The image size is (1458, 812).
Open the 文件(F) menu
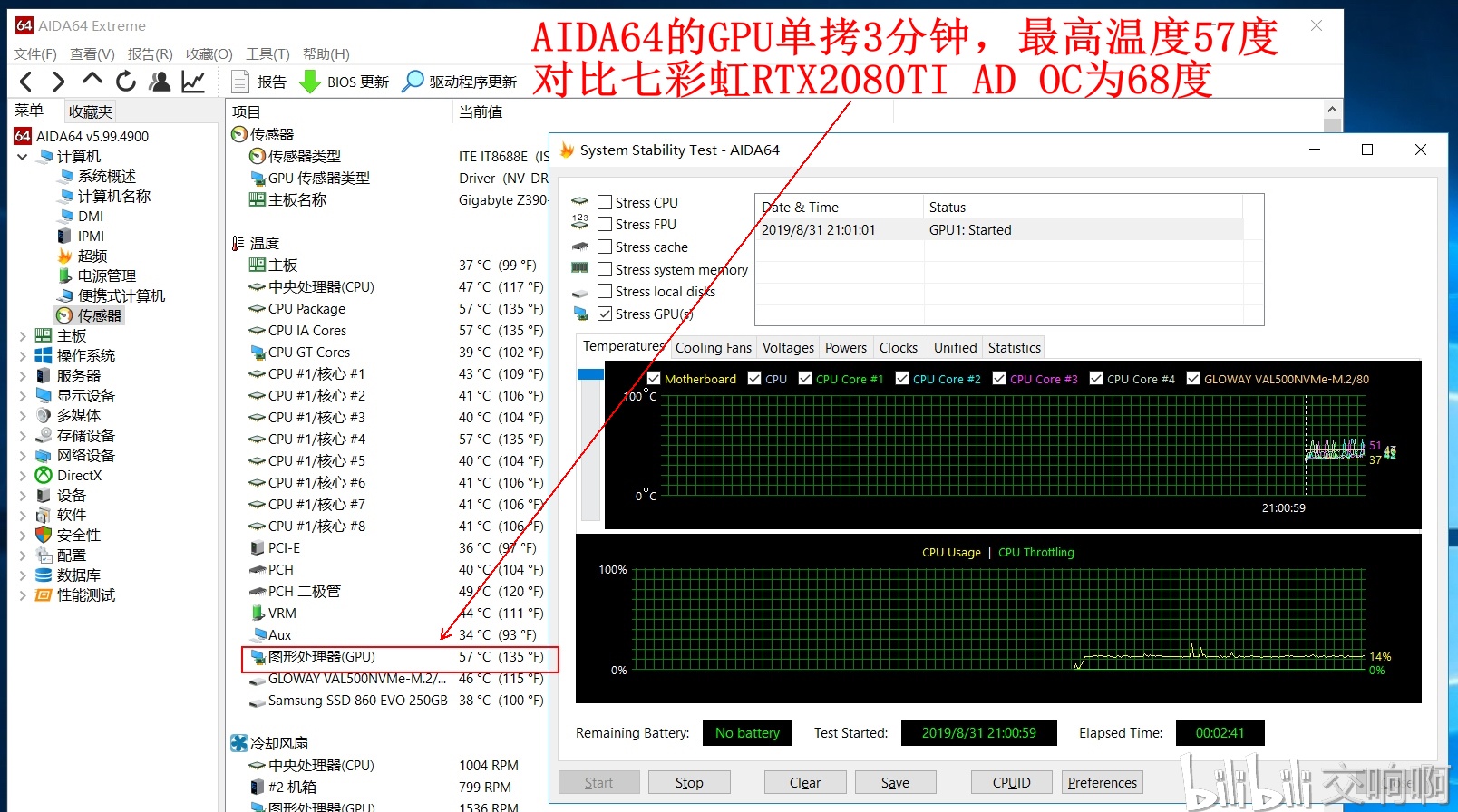click(35, 54)
